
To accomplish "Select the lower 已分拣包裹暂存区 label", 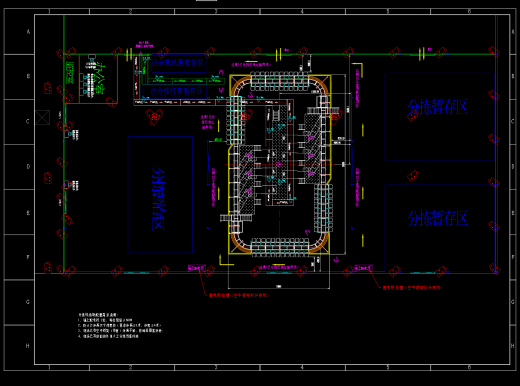I will pos(176,91).
